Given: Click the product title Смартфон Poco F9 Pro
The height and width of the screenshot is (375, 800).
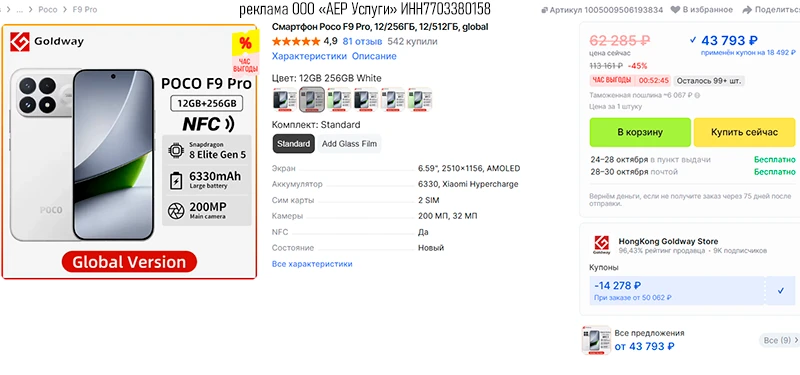Looking at the screenshot, I should click(x=380, y=27).
